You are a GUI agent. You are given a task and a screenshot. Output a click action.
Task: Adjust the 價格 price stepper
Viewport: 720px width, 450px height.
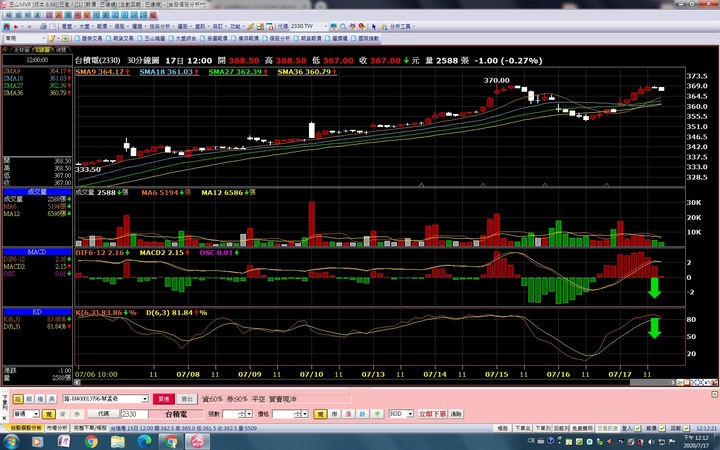(297, 414)
